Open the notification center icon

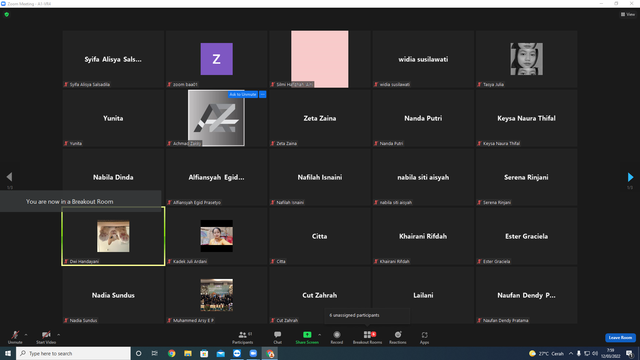(629, 353)
